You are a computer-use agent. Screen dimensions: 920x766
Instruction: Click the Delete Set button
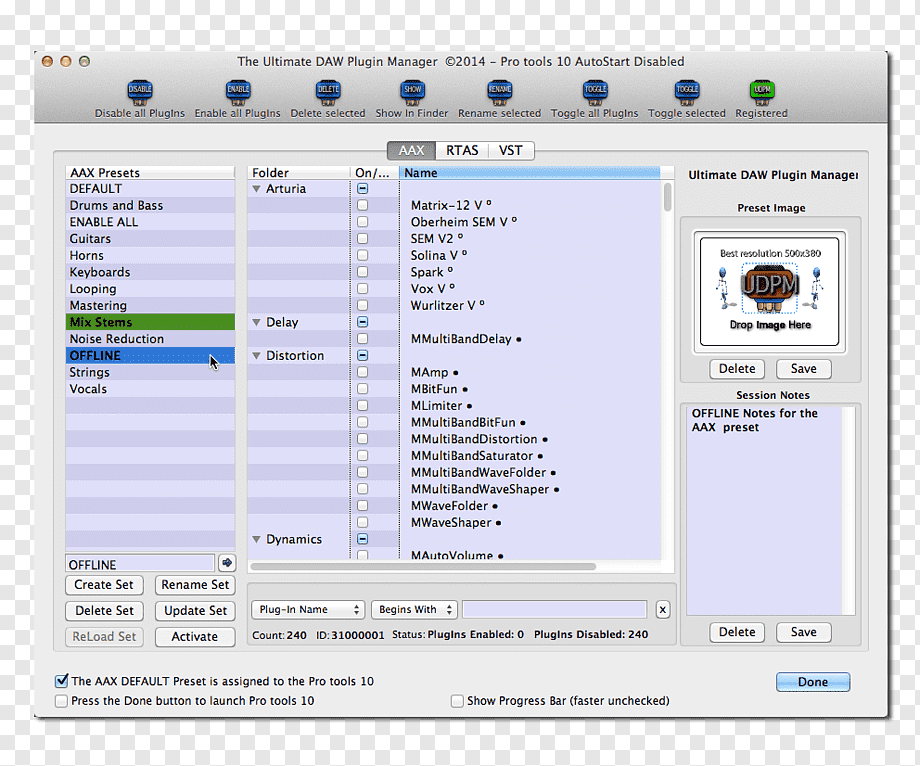pos(104,611)
